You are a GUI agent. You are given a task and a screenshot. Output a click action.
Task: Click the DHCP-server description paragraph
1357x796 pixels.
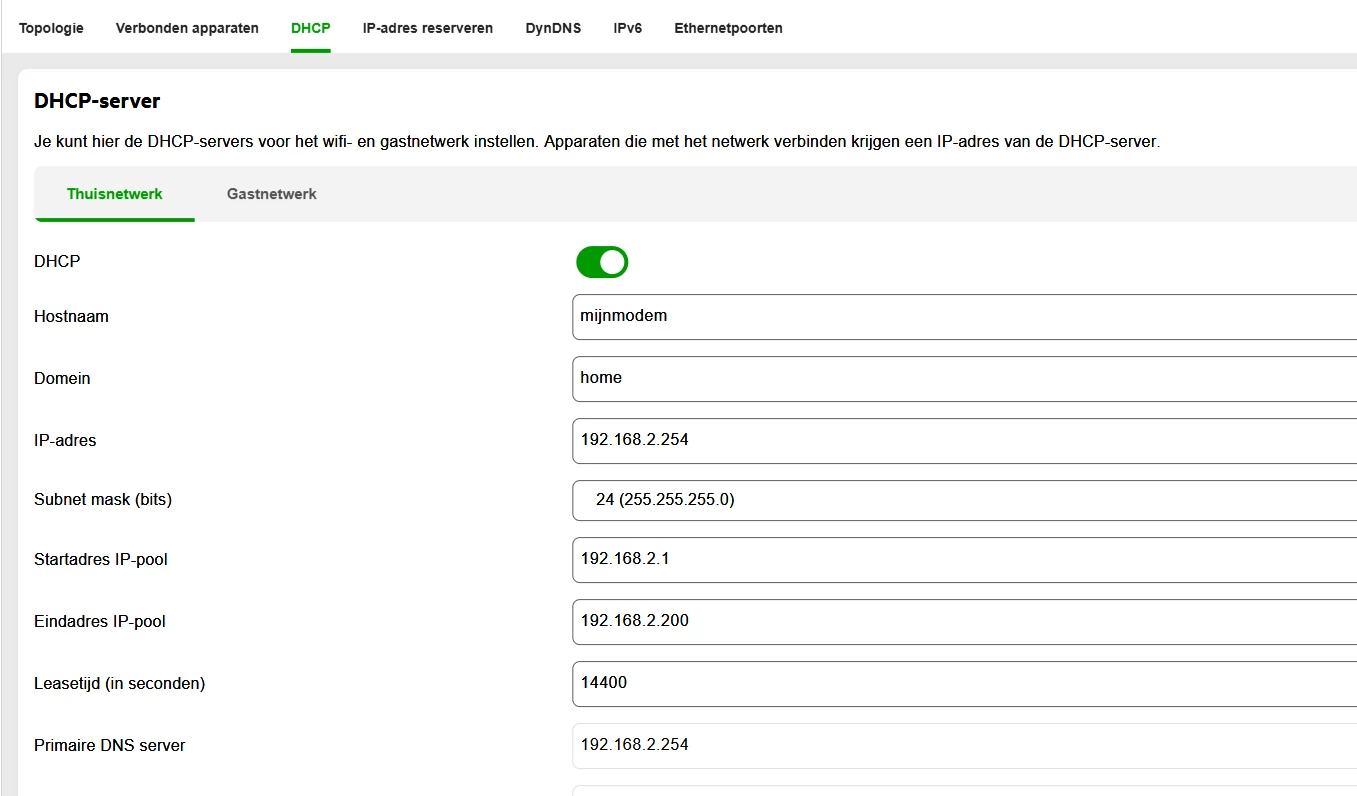(597, 142)
